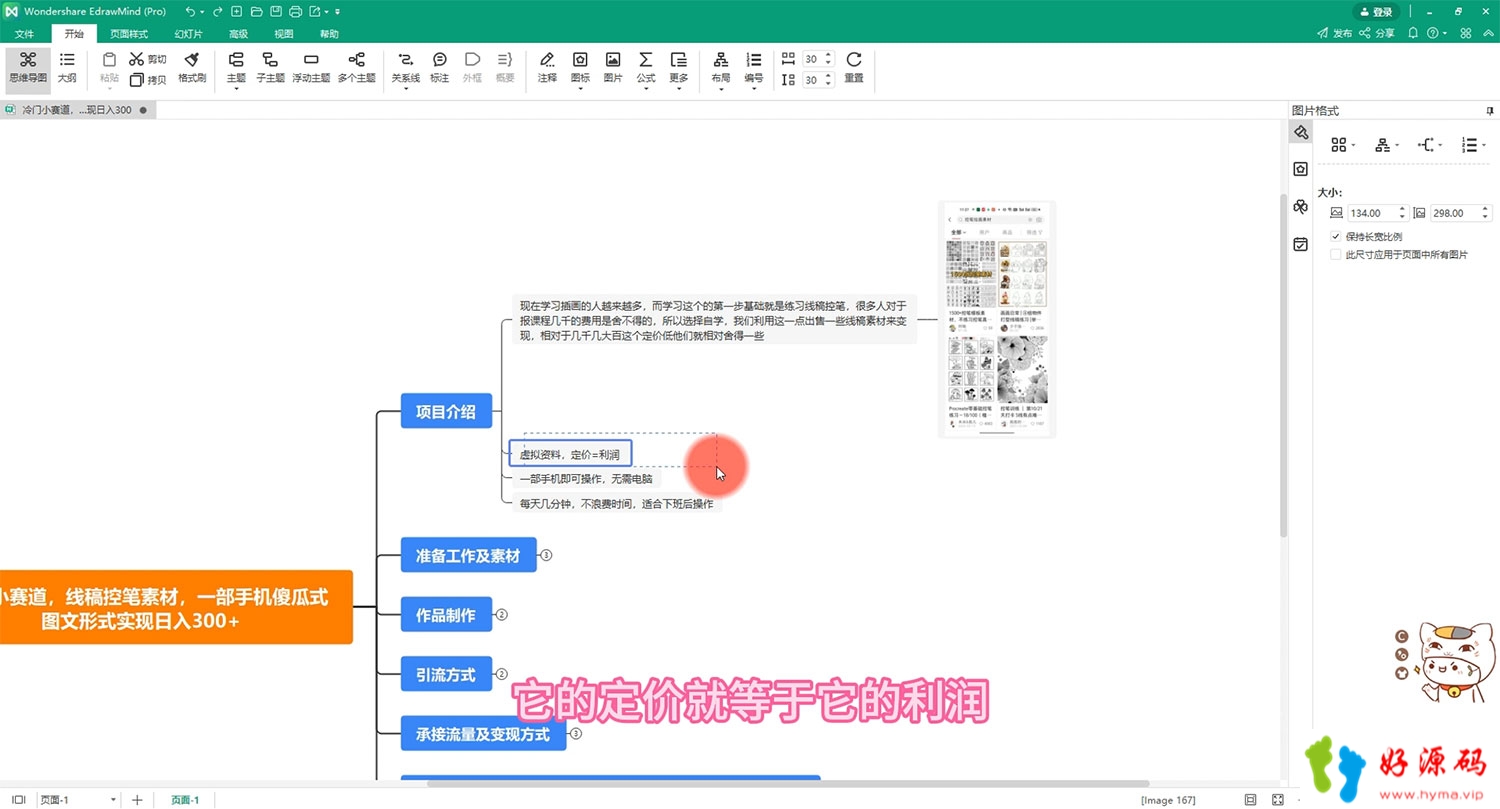
Task: Switch to 思维导图 mind map view
Action: click(28, 68)
